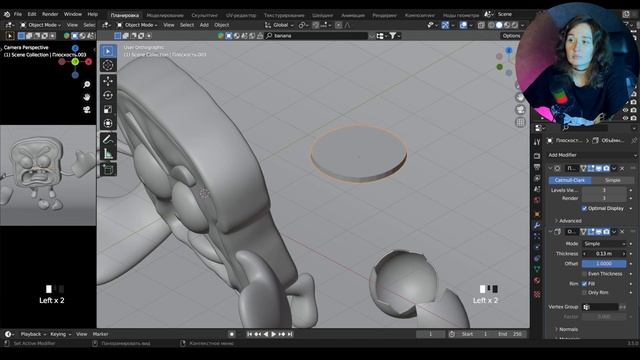
Task: Open the Object Data properties tab
Action: click(x=537, y=269)
